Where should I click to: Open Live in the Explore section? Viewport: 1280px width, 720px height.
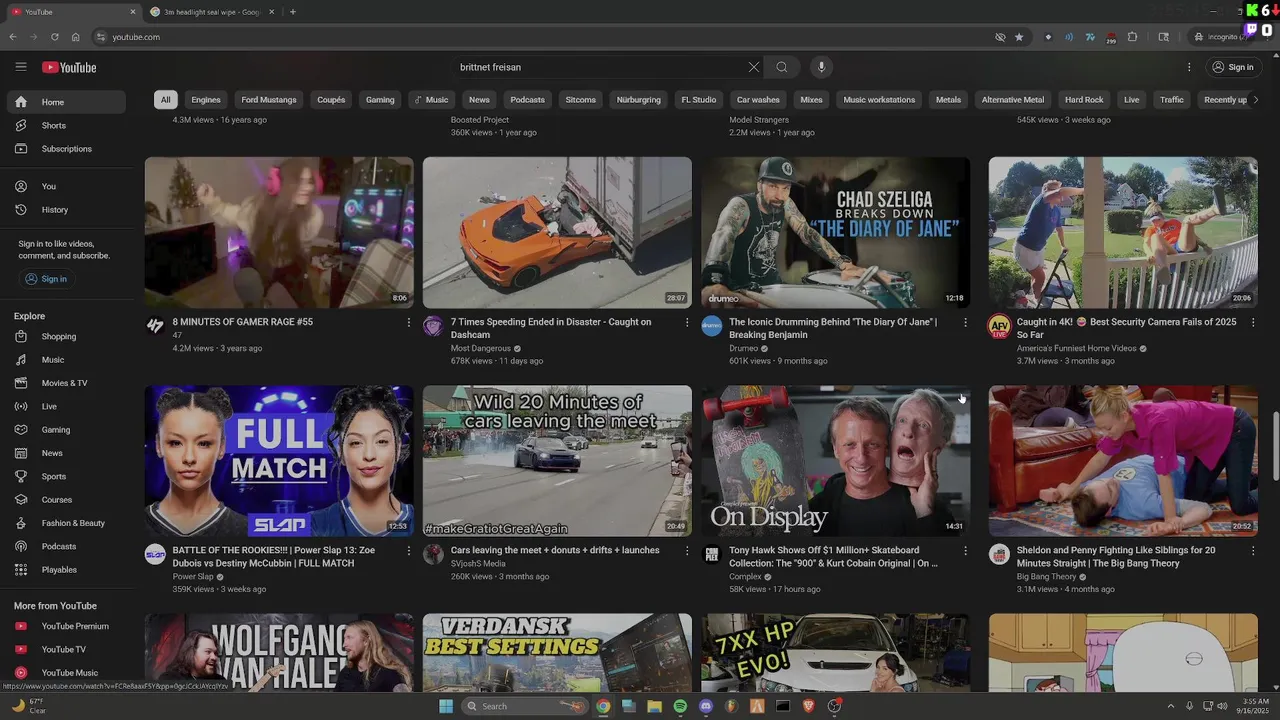point(66,406)
